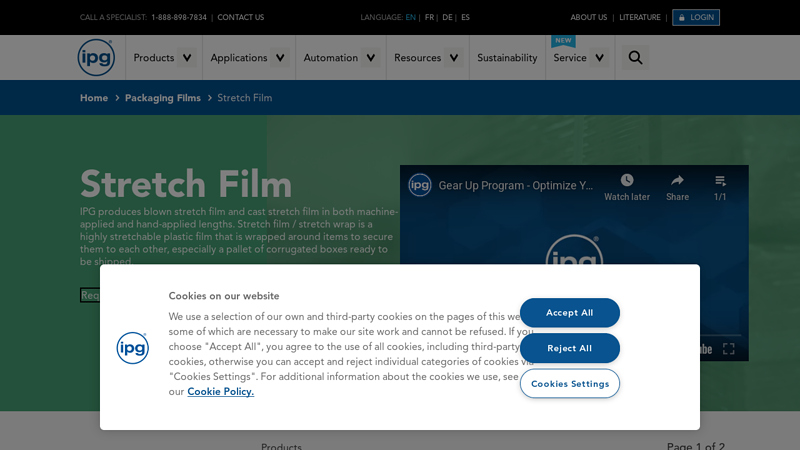Viewport: 800px width, 450px height.
Task: Open the video playlist 1/1 icon
Action: [720, 181]
